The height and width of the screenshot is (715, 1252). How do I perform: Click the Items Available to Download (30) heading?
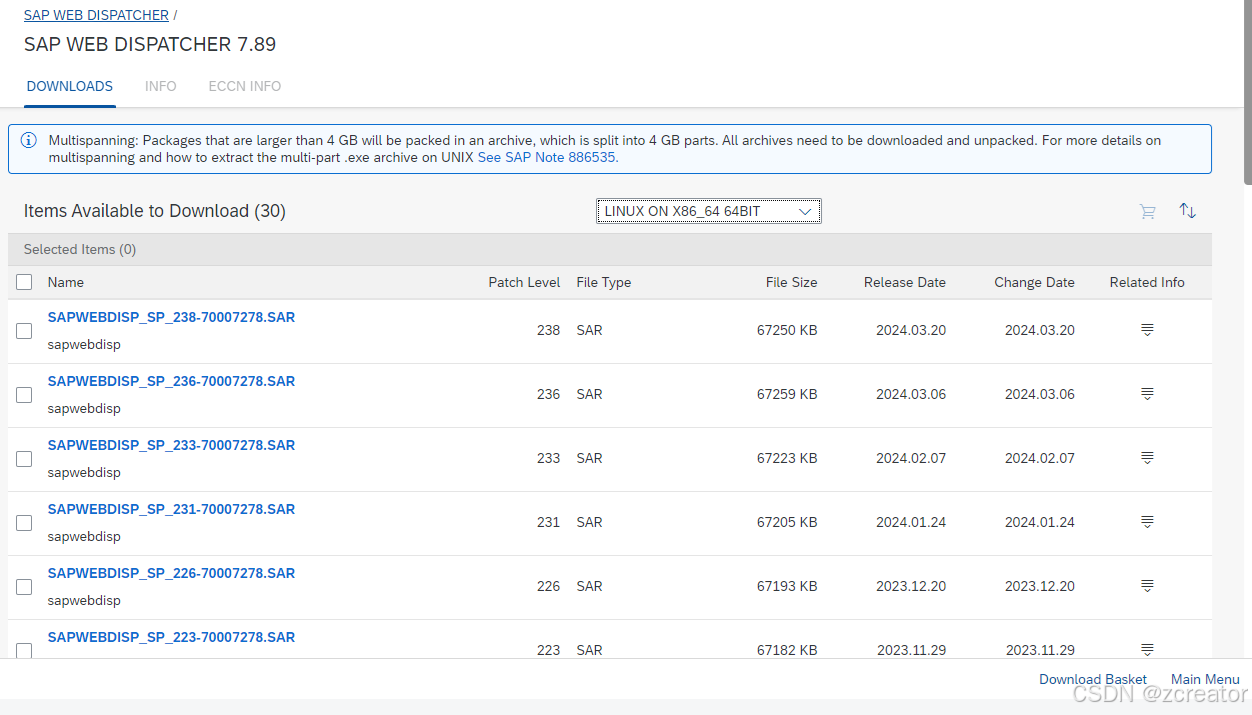[x=155, y=211]
